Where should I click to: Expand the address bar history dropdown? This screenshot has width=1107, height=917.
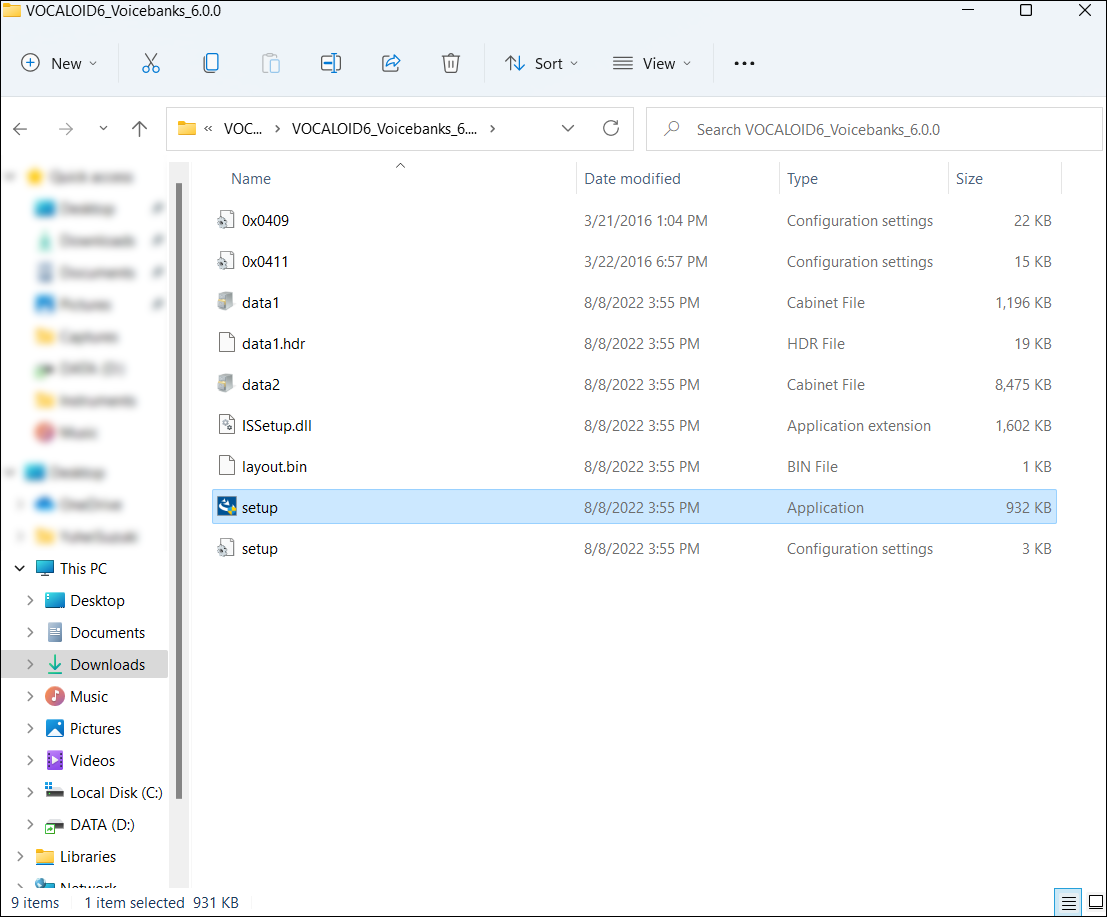pos(568,128)
